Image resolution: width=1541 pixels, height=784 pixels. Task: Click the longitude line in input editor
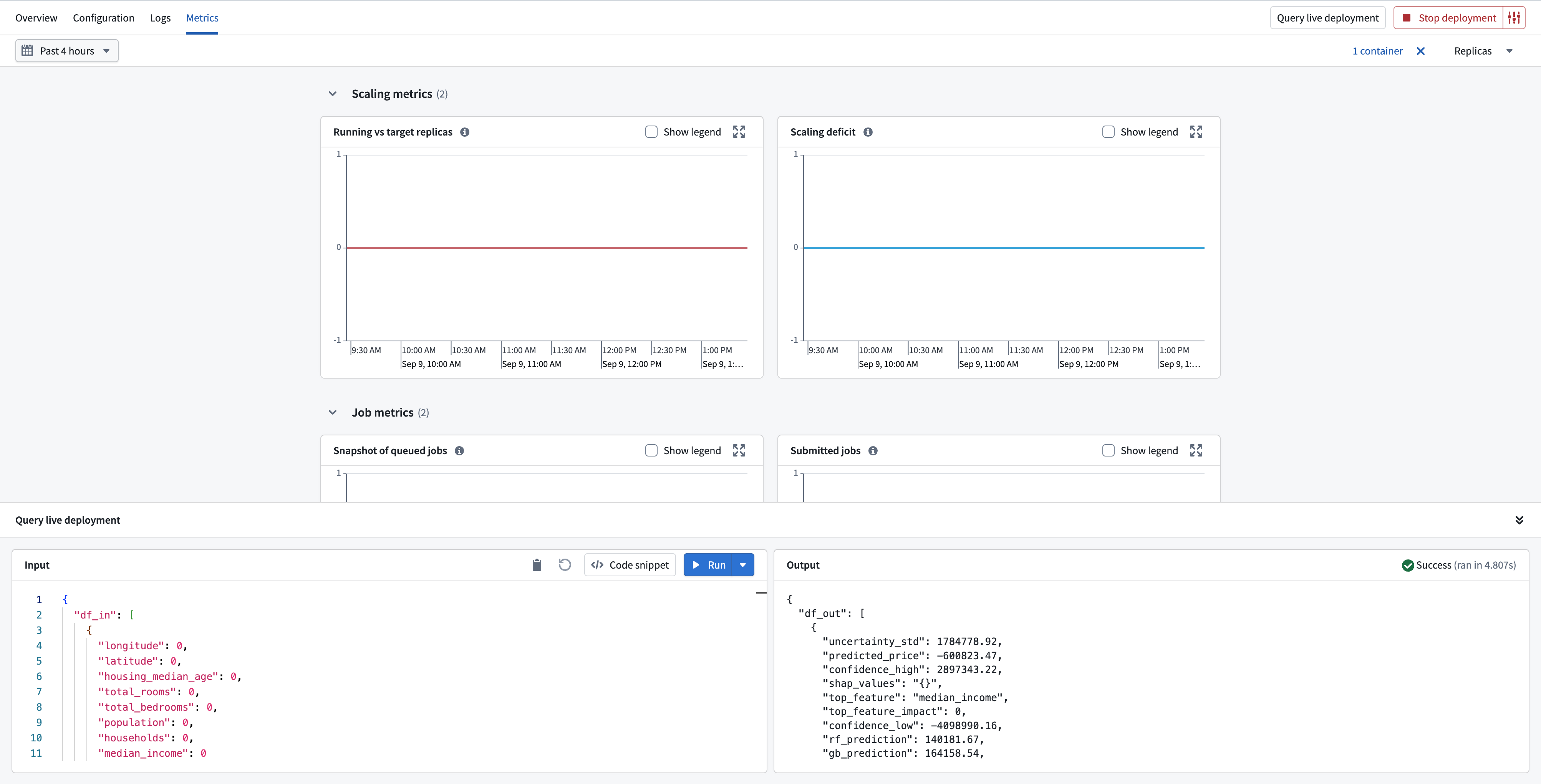click(x=143, y=646)
